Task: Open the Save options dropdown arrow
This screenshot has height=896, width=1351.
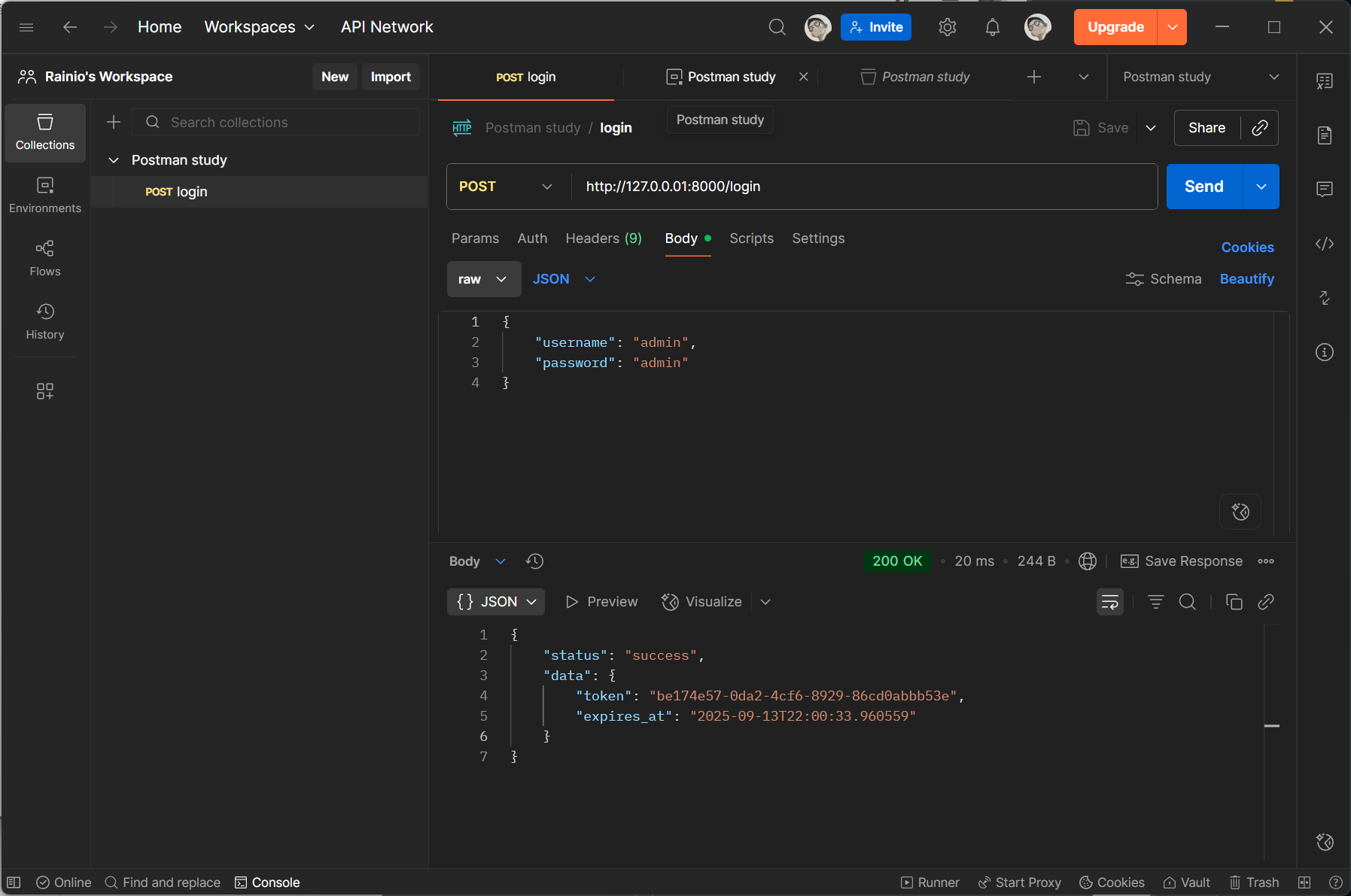Action: point(1151,128)
